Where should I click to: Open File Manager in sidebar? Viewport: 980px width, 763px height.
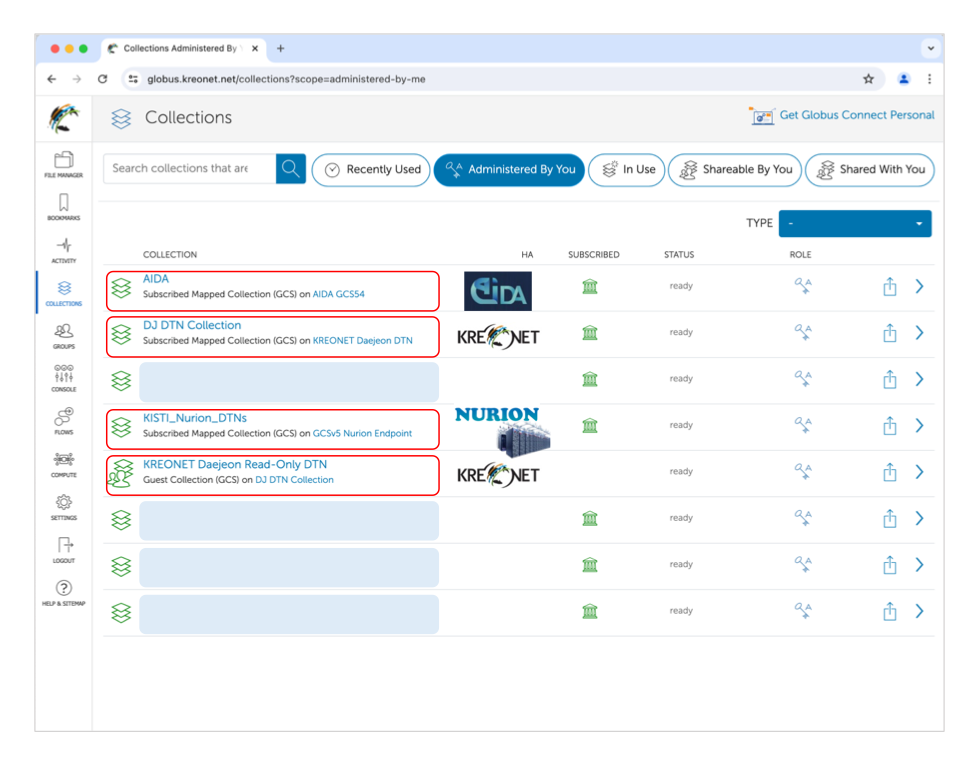(64, 165)
